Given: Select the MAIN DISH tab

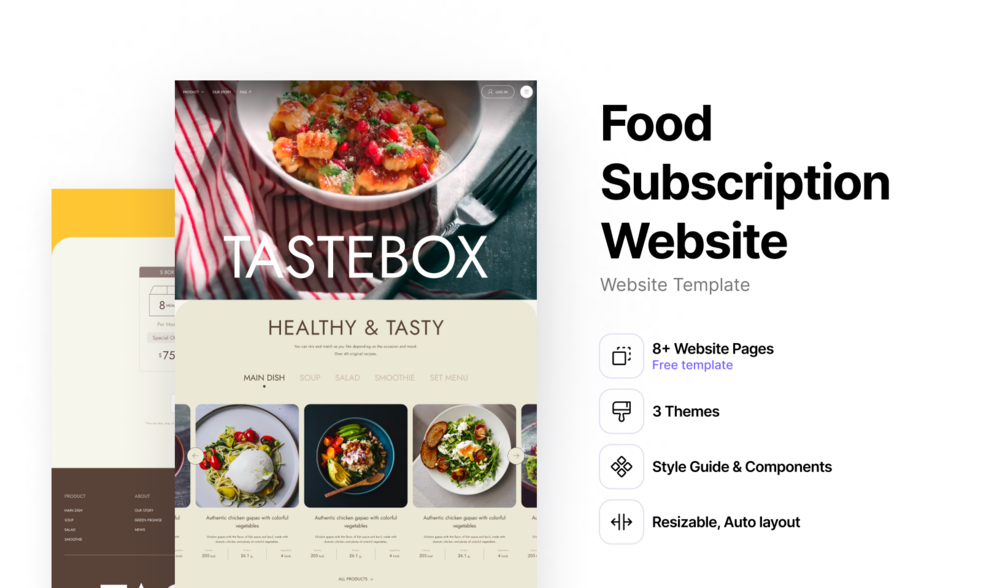Looking at the screenshot, I should coord(264,378).
